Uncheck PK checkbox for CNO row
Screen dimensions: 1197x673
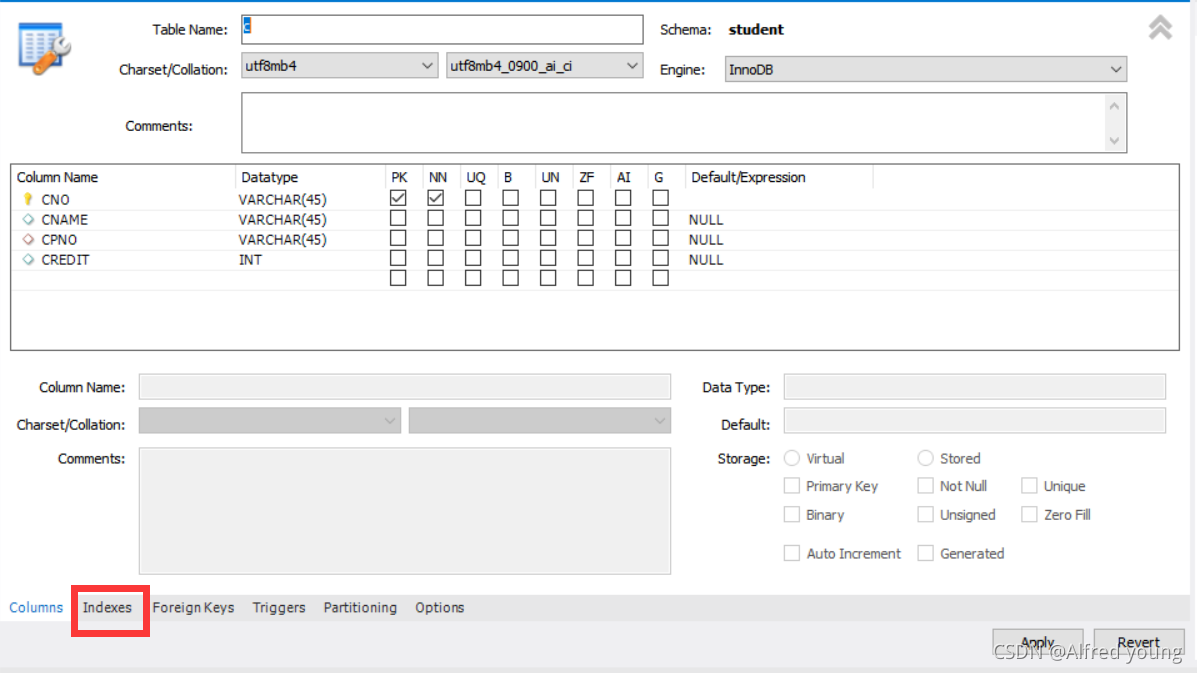(x=398, y=198)
